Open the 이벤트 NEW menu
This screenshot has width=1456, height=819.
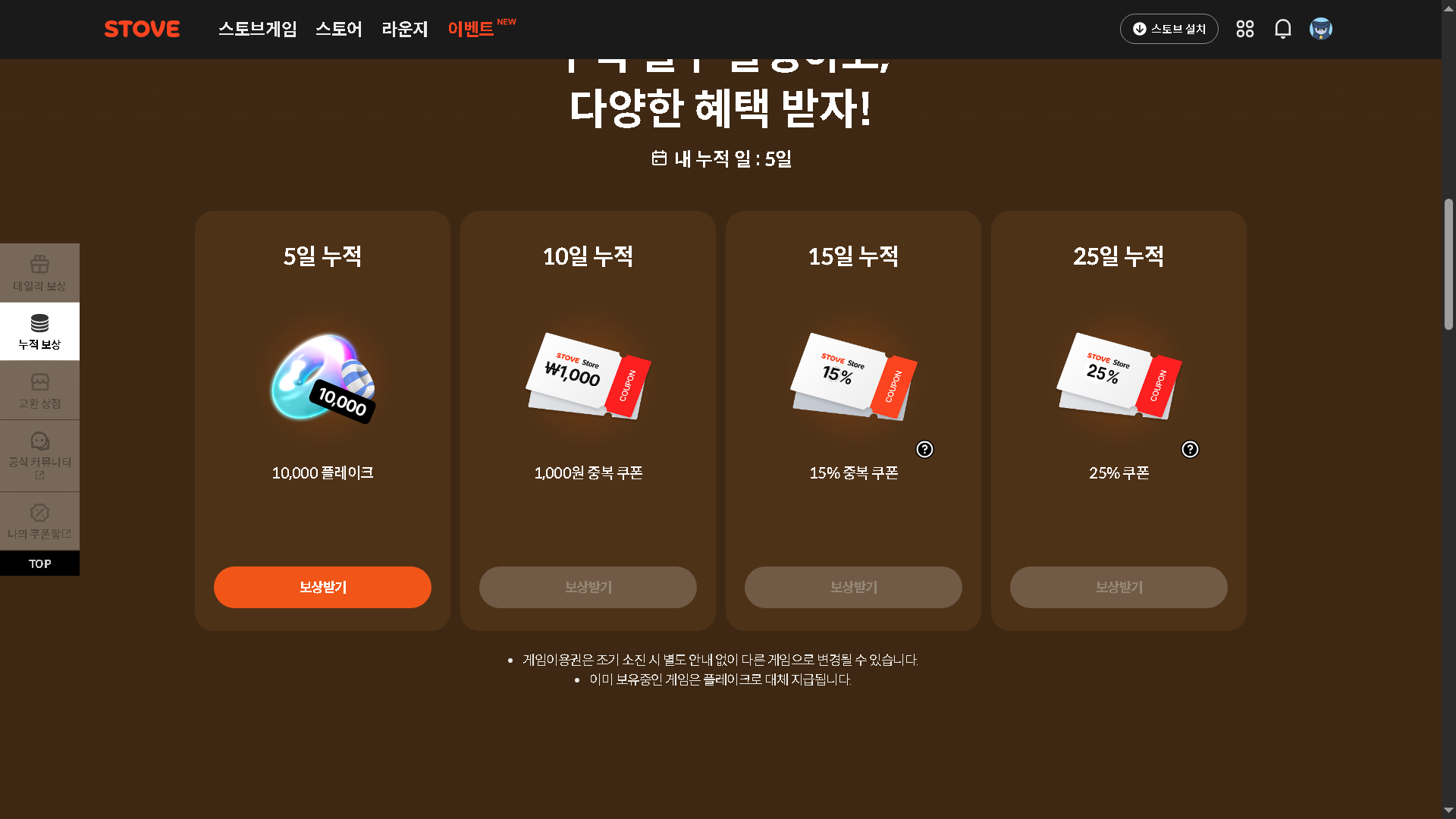click(481, 29)
